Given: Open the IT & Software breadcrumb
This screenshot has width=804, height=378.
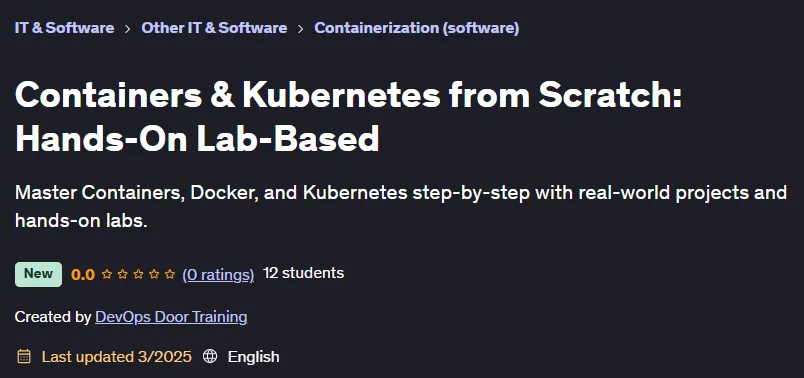Looking at the screenshot, I should (x=65, y=28).
